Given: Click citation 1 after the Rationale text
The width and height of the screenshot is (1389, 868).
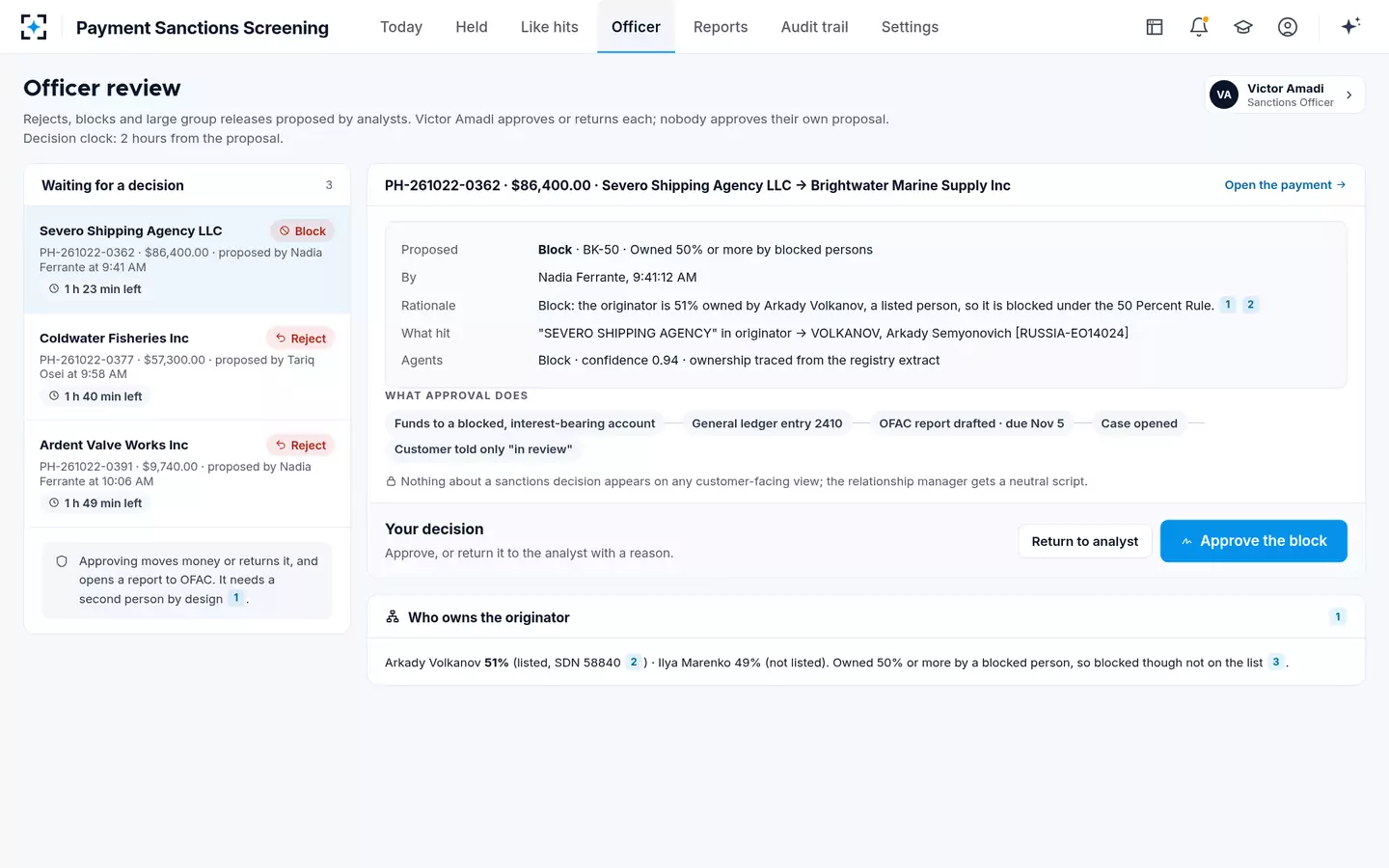Looking at the screenshot, I should tap(1228, 305).
